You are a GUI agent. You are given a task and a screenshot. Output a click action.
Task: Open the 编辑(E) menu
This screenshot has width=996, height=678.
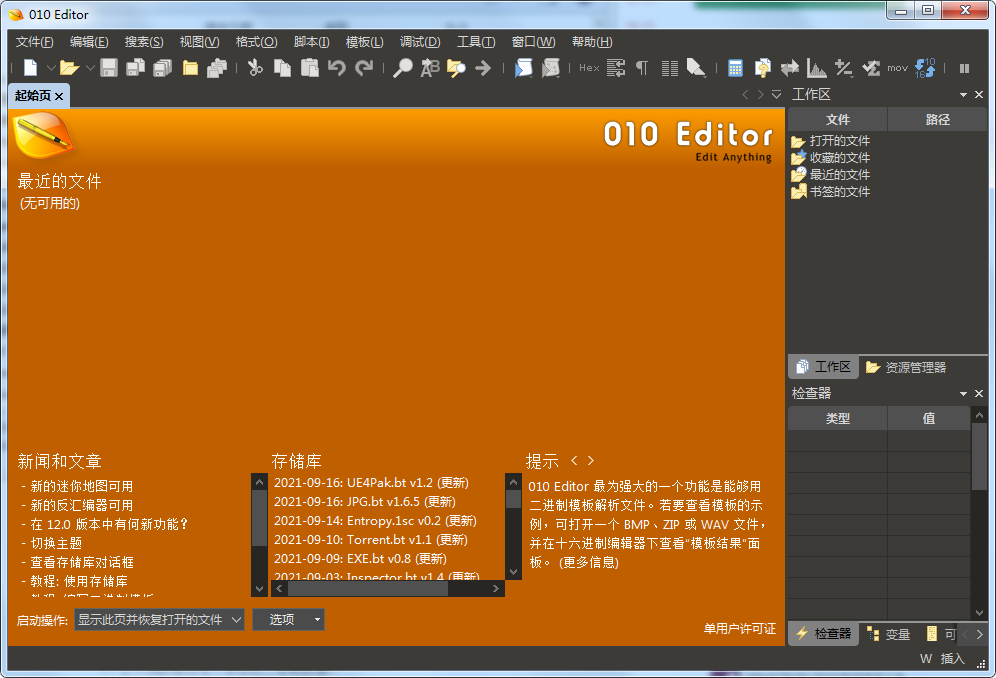click(89, 41)
